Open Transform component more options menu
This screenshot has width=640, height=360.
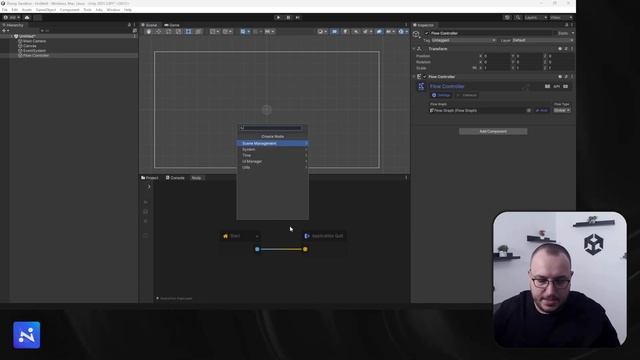pos(571,49)
